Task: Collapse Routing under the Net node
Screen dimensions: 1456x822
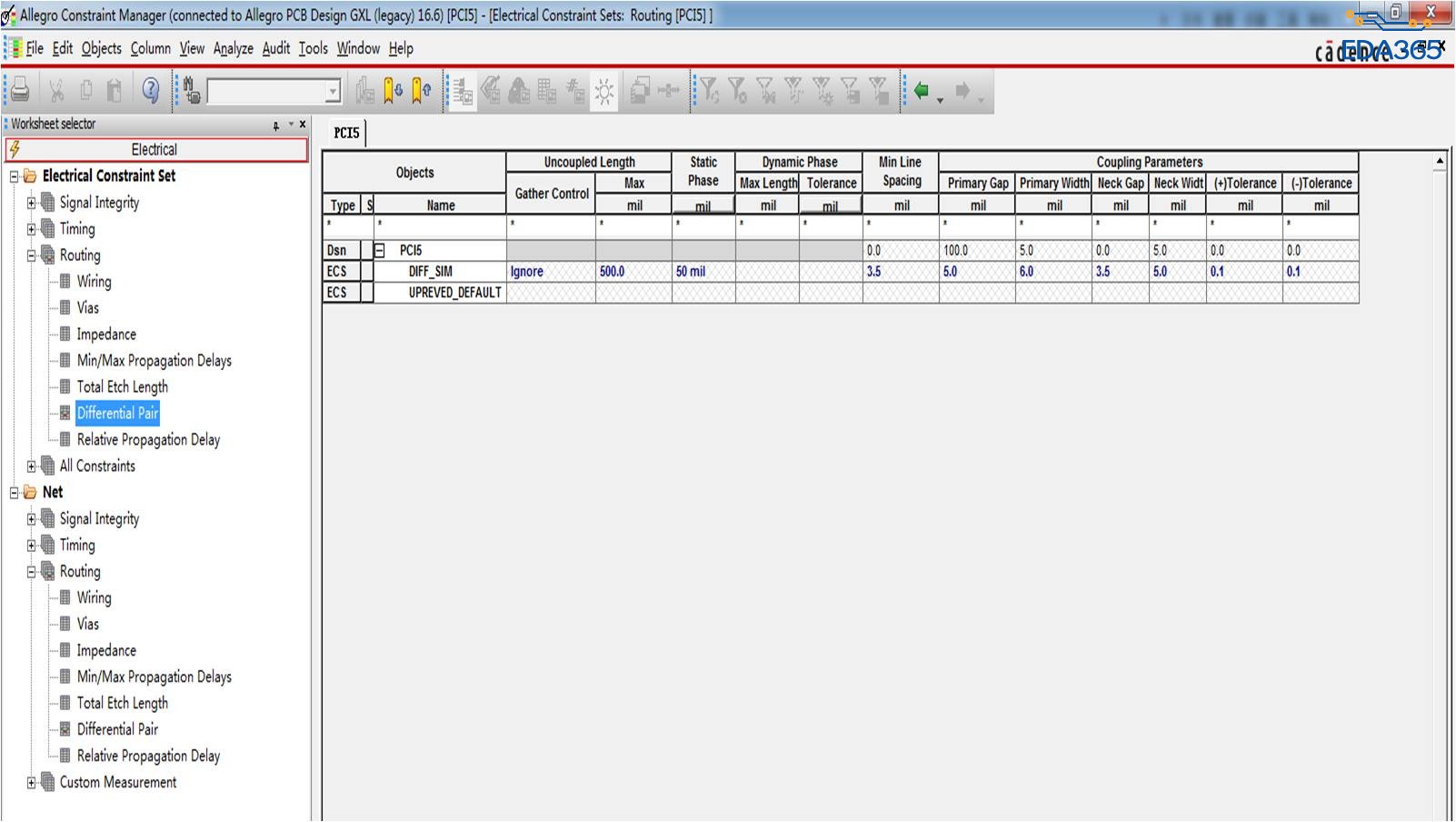Action: click(31, 572)
